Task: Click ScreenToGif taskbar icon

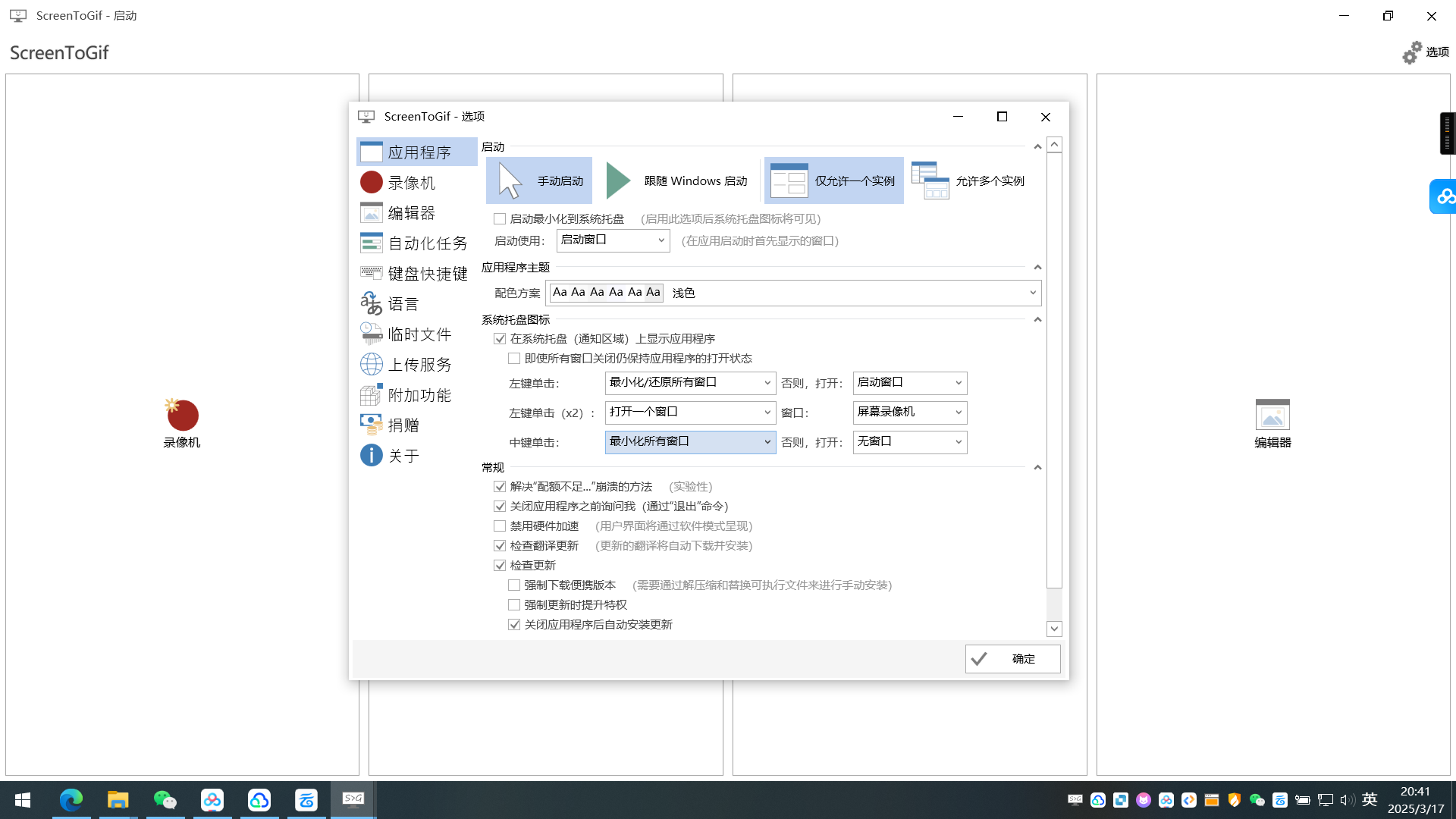Action: (x=353, y=800)
